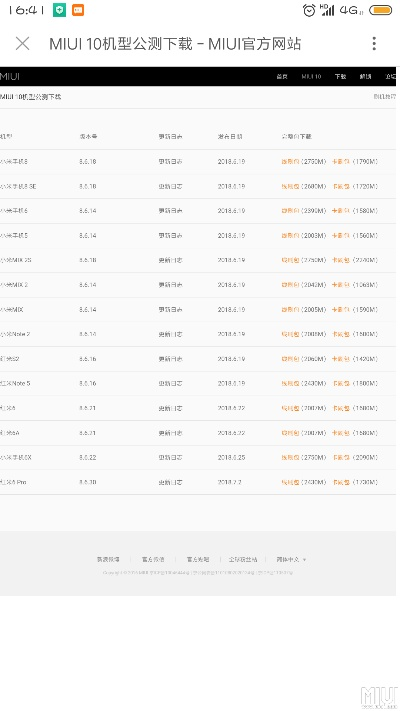The image size is (400, 711).
Task: Tap the green shield notification icon
Action: tap(59, 10)
